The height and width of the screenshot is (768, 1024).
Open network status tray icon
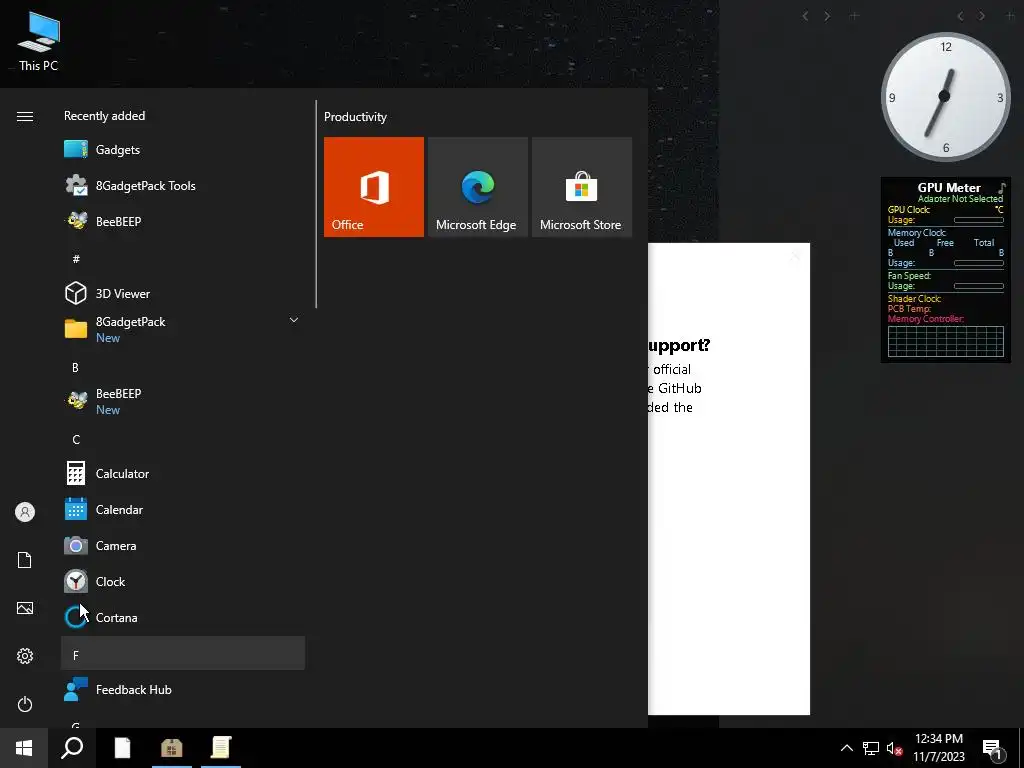coord(871,748)
